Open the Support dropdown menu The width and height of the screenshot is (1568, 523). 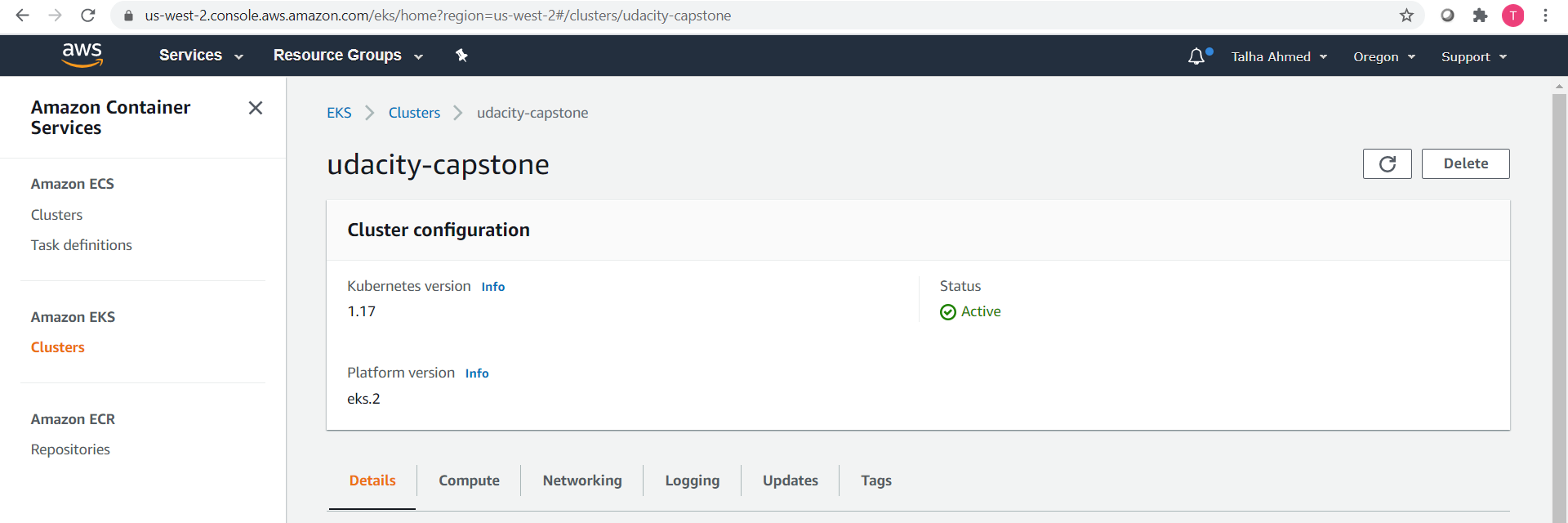pyautogui.click(x=1474, y=56)
